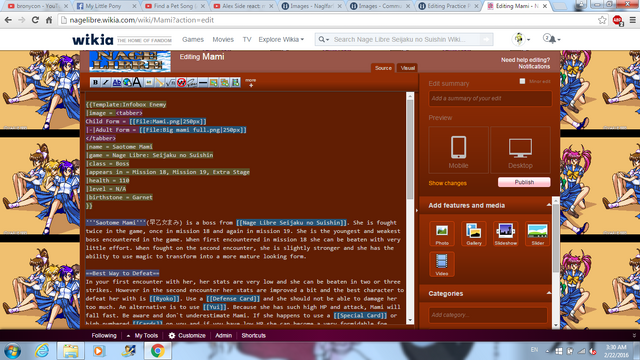The image size is (640, 360).
Task: Add photo toolbar icon in editor
Action: coord(213,82)
